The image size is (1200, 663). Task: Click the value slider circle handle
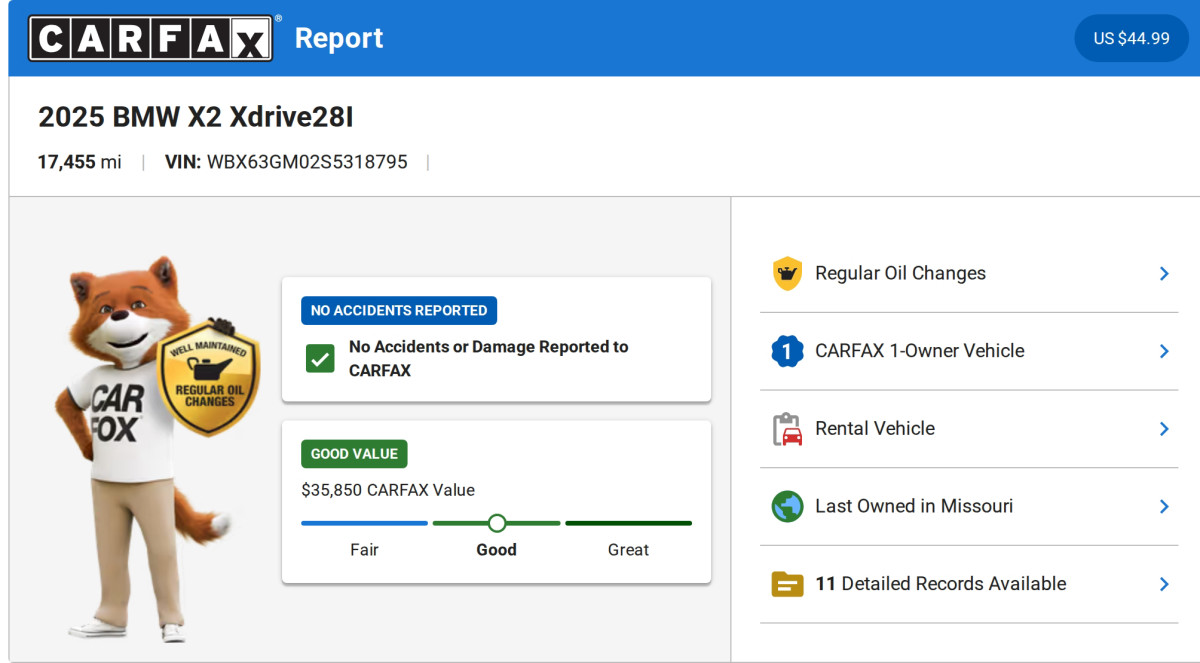(497, 523)
